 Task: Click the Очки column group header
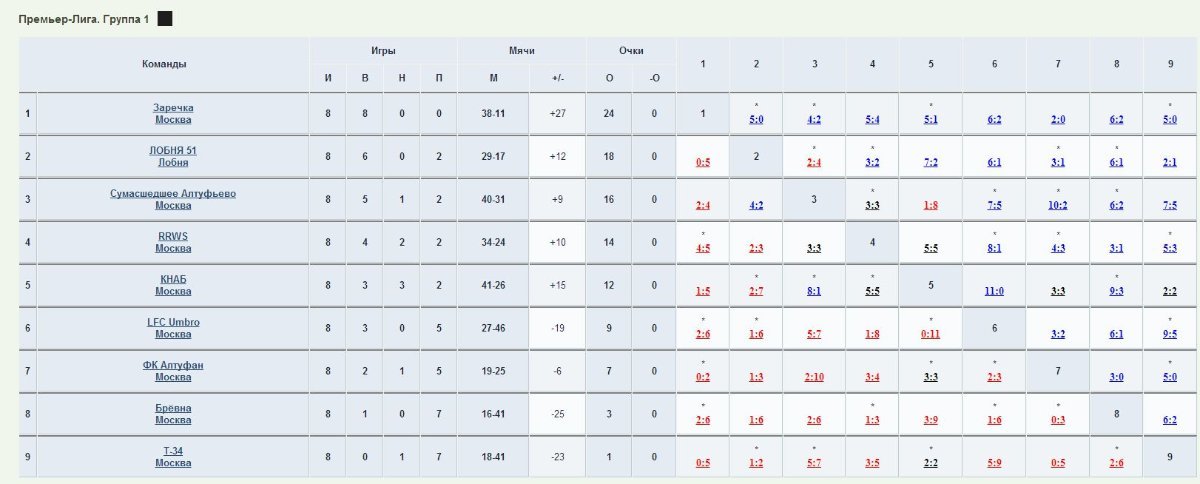pos(631,50)
